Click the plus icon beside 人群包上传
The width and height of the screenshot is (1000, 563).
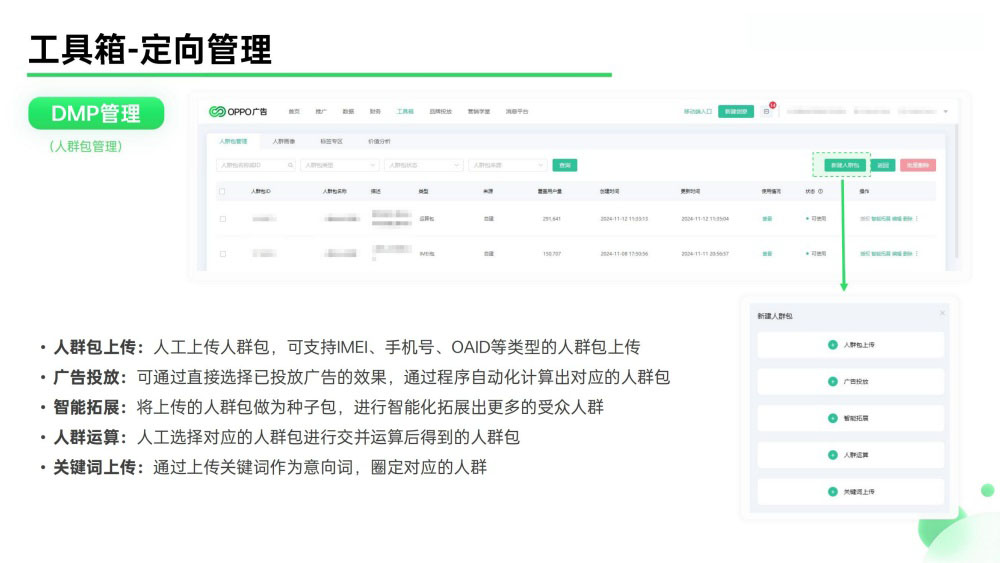[x=832, y=345]
